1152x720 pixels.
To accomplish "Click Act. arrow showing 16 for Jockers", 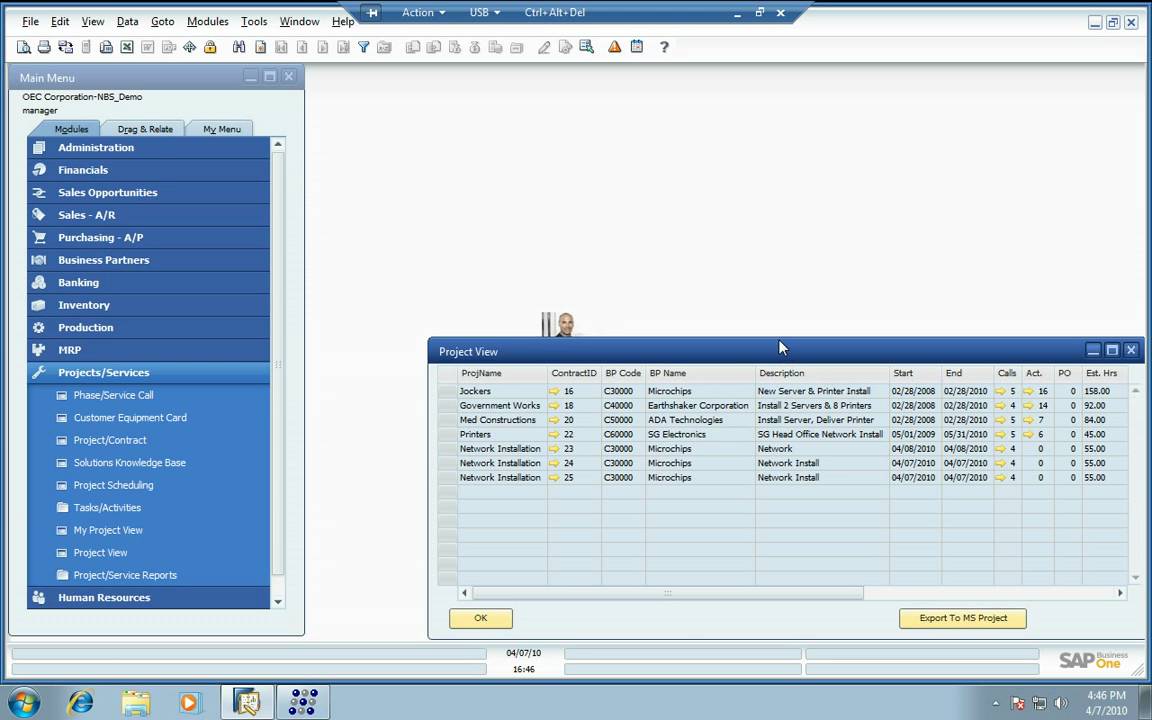I will click(1029, 392).
